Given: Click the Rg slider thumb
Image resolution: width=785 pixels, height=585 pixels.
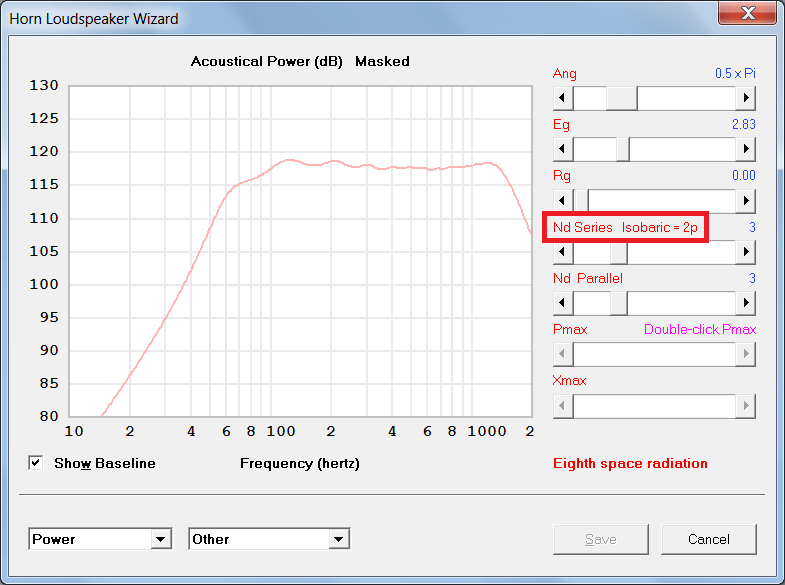Looking at the screenshot, I should (x=581, y=201).
